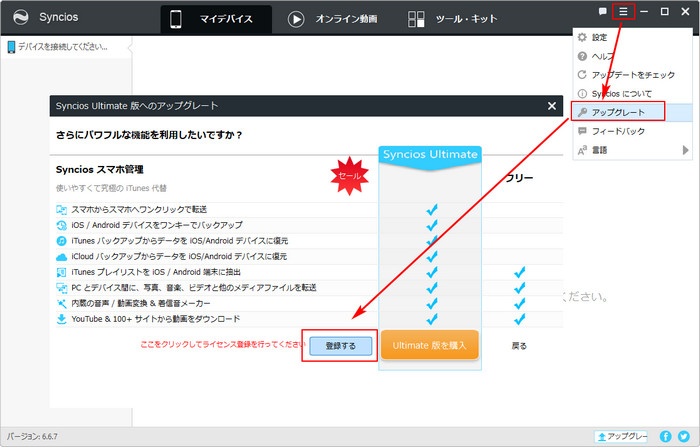Click the refresh icon for update check

click(582, 75)
